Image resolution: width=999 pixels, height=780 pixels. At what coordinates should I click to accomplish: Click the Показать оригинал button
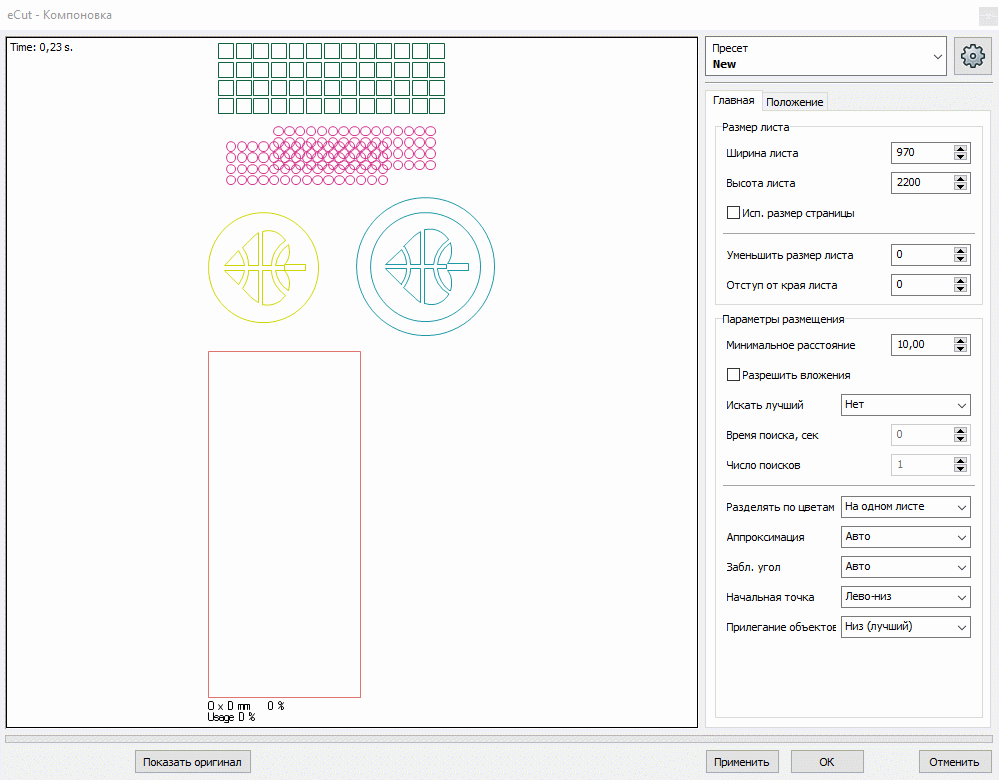[x=192, y=762]
